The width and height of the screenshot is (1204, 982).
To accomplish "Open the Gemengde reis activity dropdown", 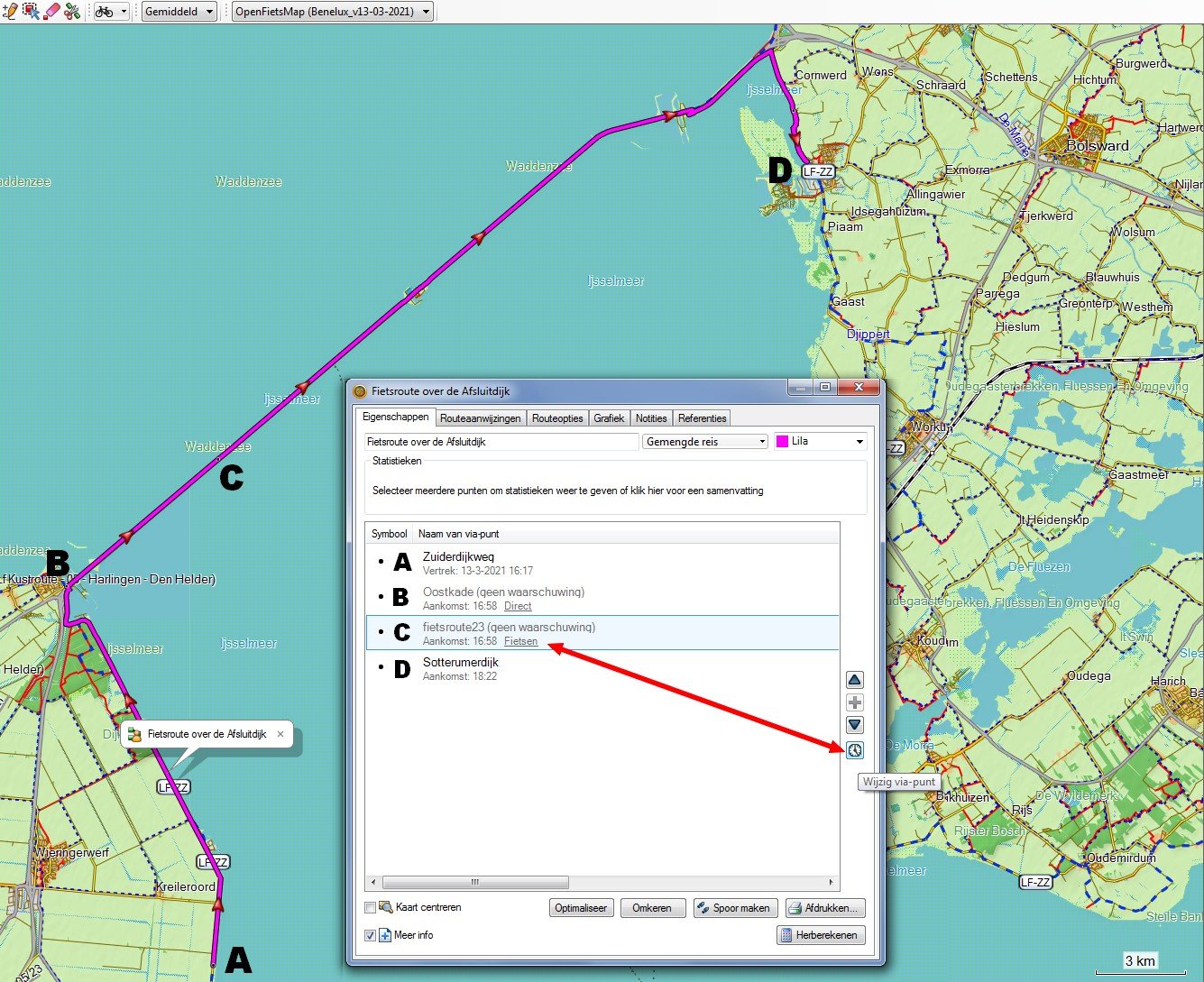I will click(x=705, y=442).
